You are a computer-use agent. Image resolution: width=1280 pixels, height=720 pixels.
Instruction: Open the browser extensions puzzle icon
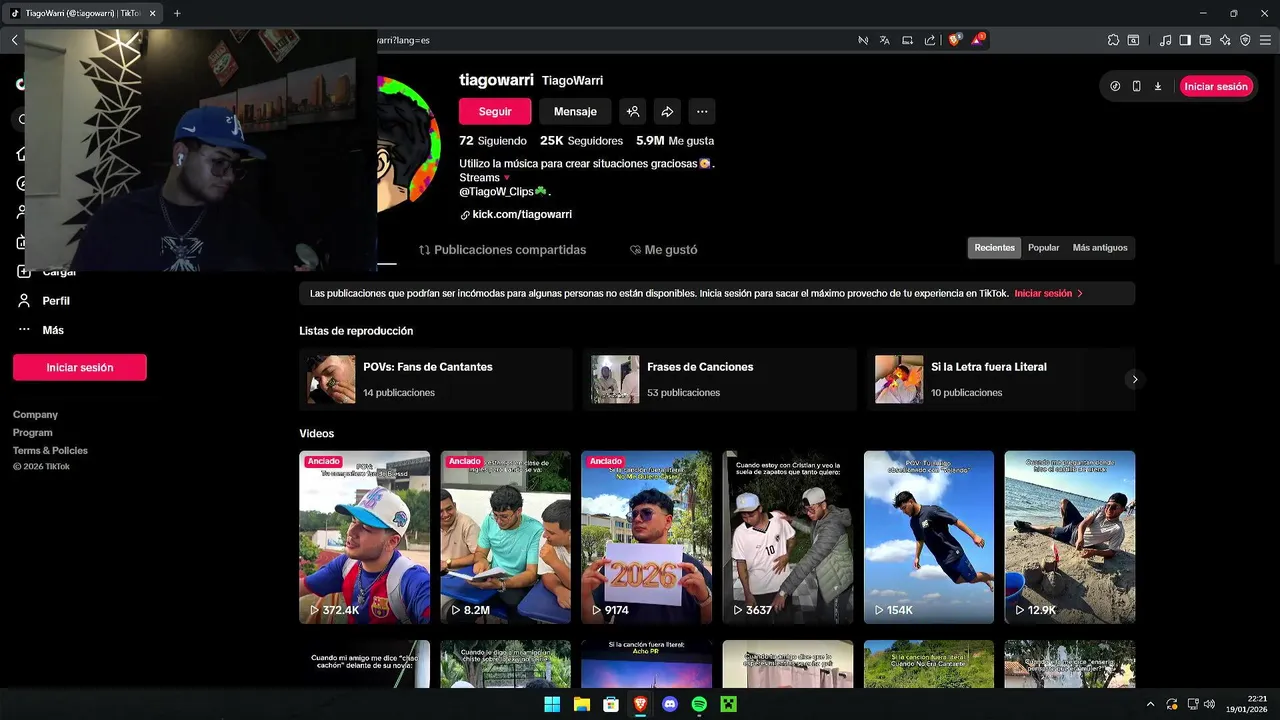point(1113,40)
